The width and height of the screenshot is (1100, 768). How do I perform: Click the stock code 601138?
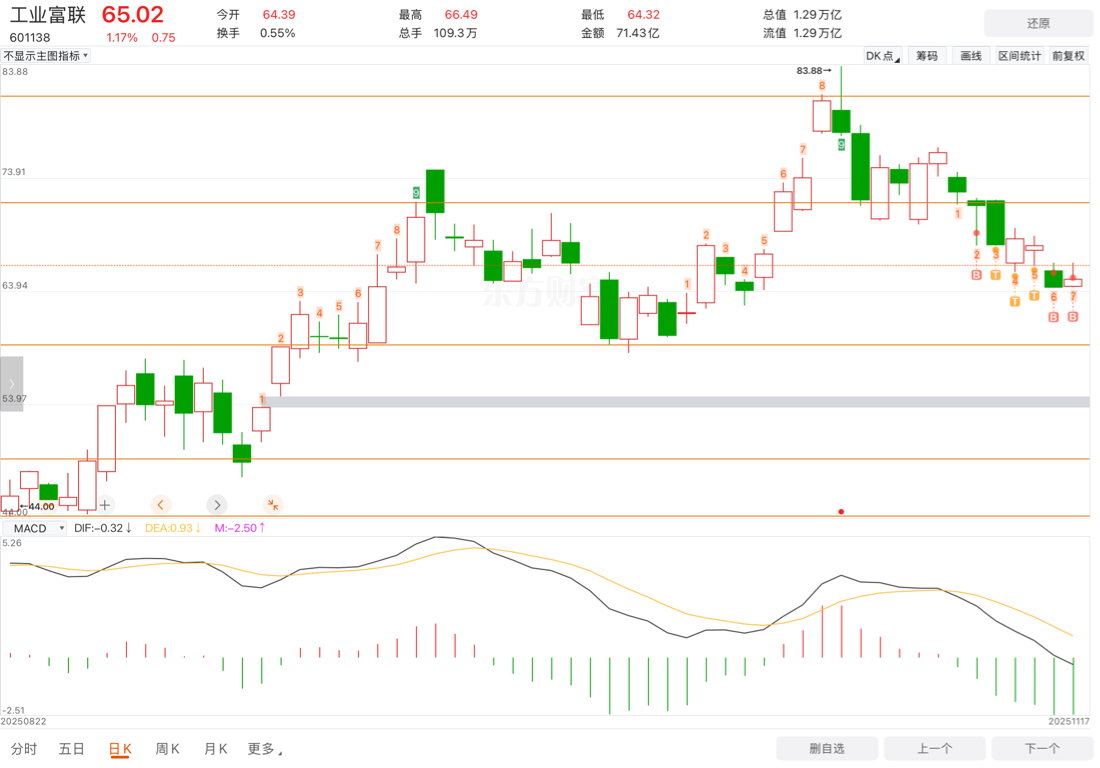[30, 38]
